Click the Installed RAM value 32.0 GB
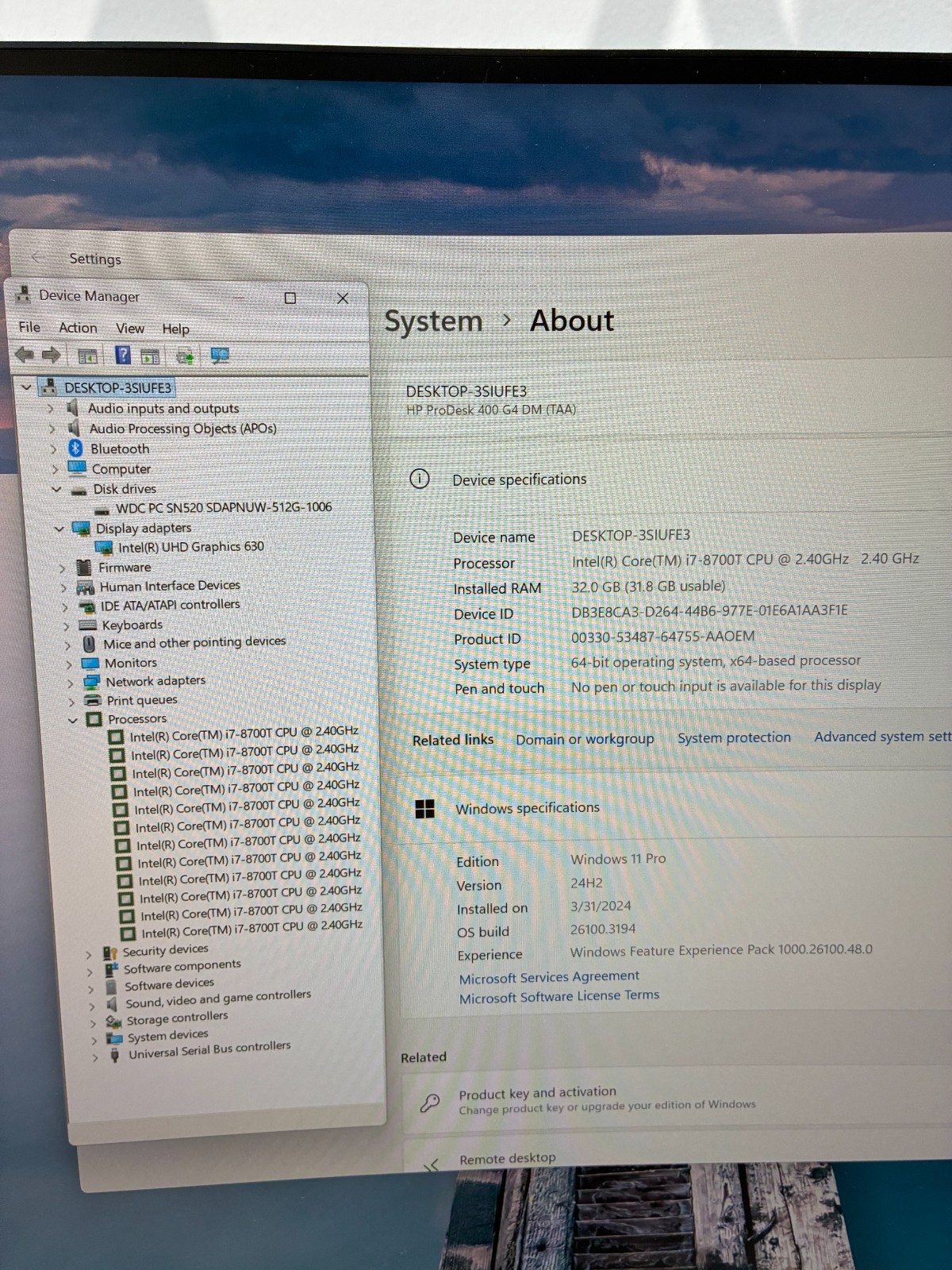The width and height of the screenshot is (952, 1270). [648, 587]
